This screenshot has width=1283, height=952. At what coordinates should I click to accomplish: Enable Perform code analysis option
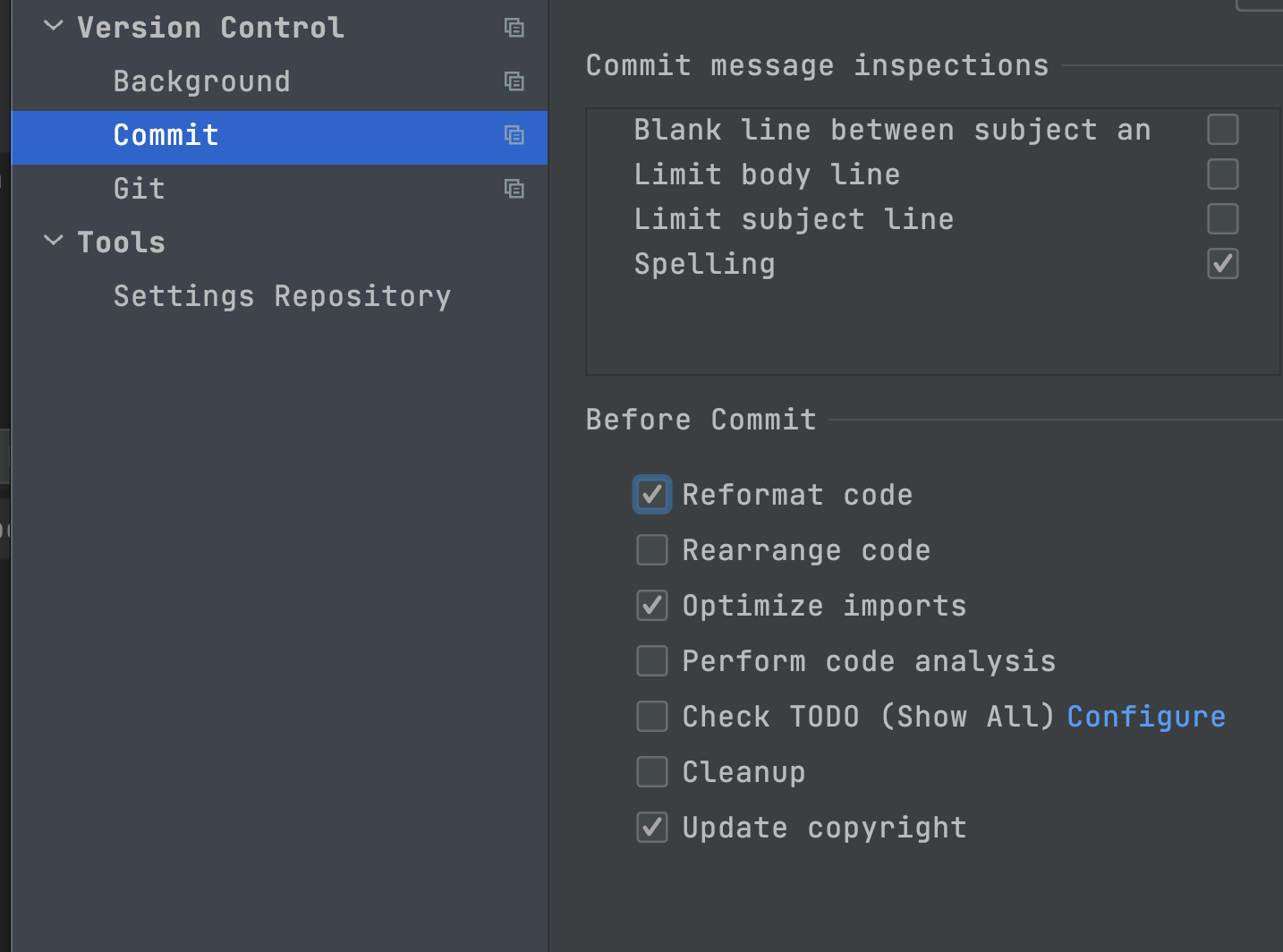652,660
